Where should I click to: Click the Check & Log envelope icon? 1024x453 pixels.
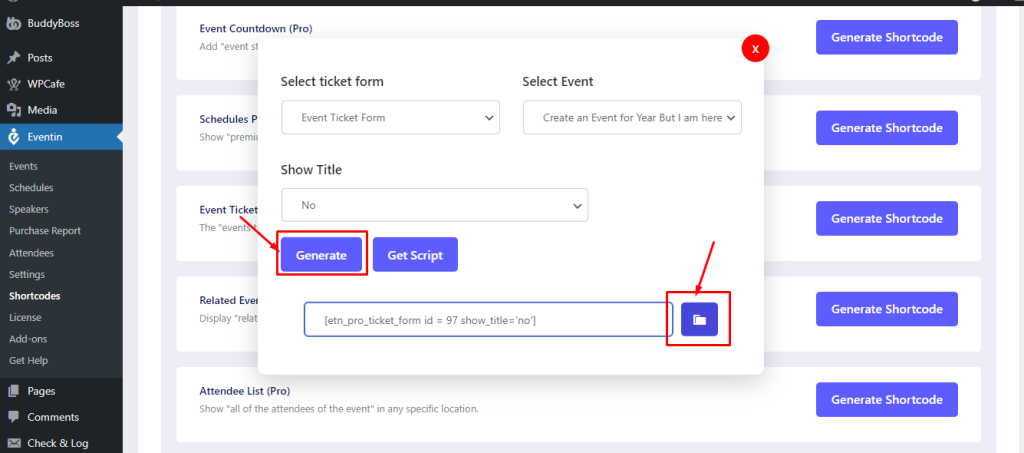click(x=13, y=443)
